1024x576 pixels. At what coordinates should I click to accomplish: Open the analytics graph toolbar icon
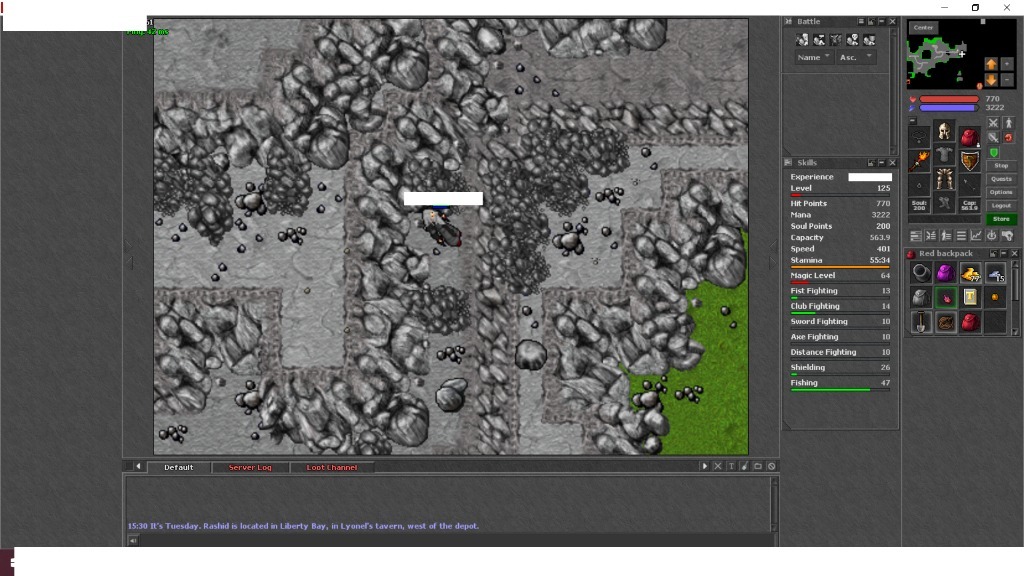(976, 235)
